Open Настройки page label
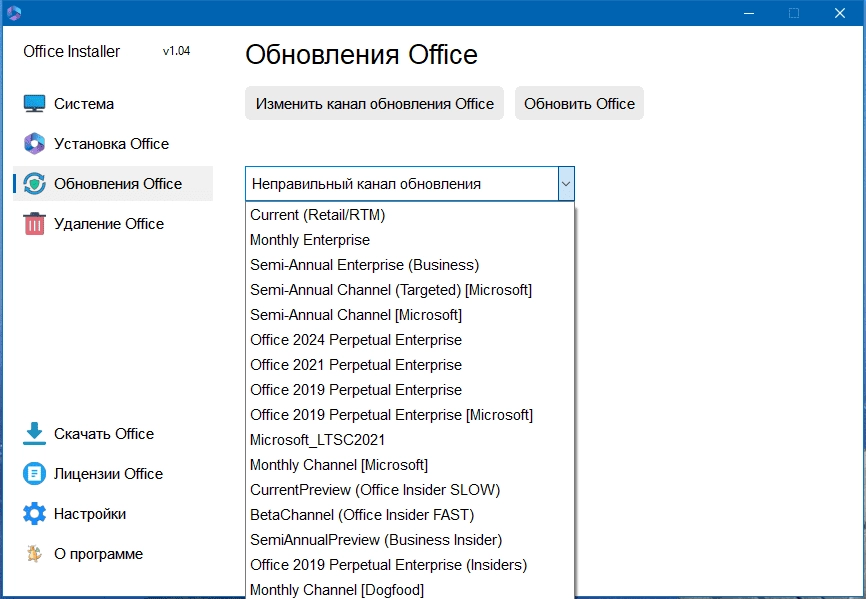The width and height of the screenshot is (866, 599). 90,514
